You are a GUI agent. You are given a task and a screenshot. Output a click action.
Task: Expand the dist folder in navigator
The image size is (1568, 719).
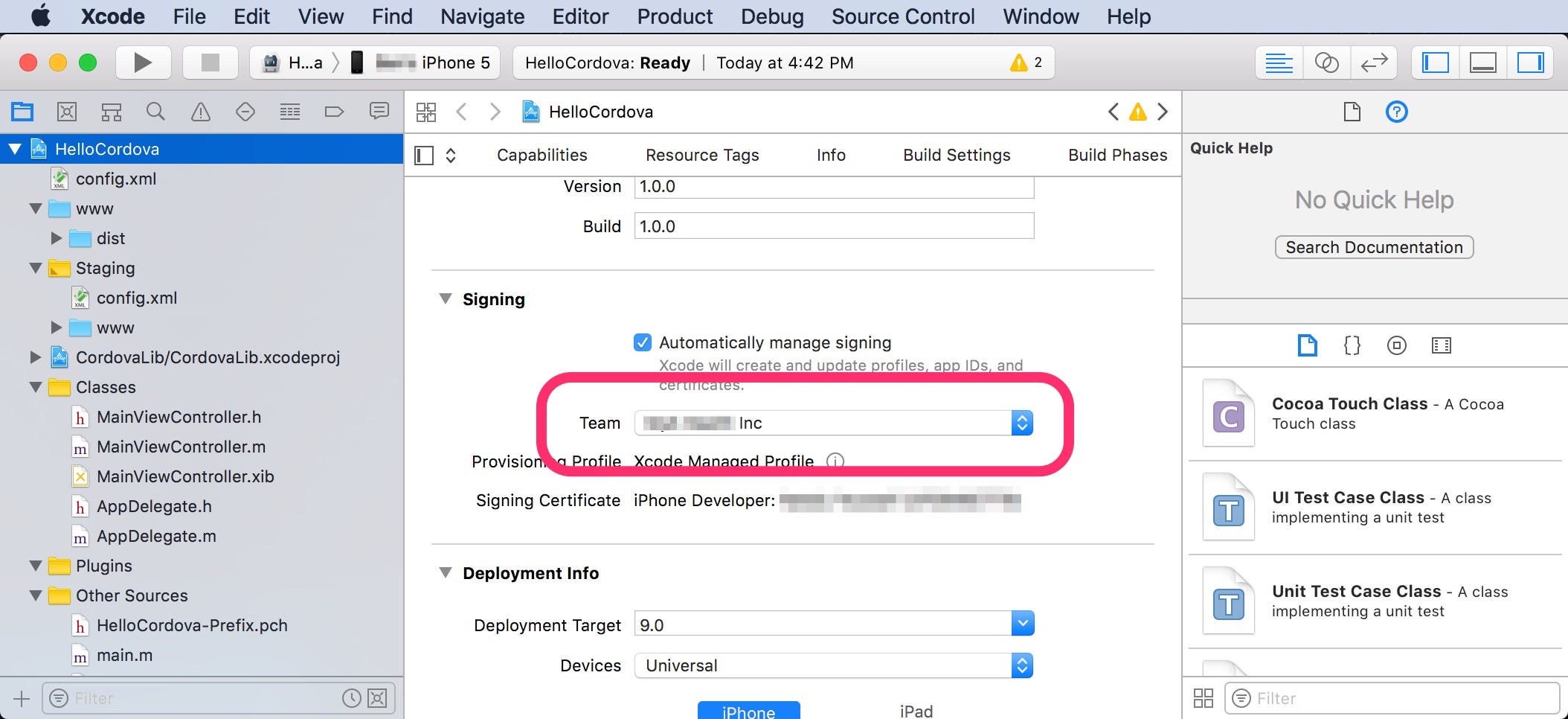click(57, 238)
